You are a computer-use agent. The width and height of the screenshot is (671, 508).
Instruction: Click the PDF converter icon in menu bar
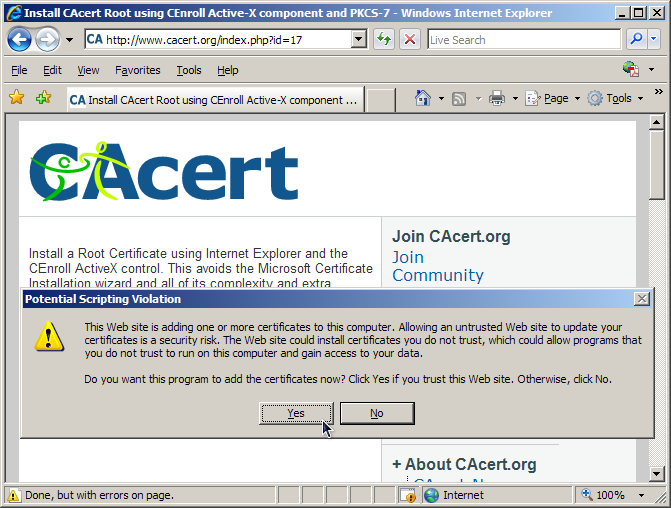pos(631,69)
